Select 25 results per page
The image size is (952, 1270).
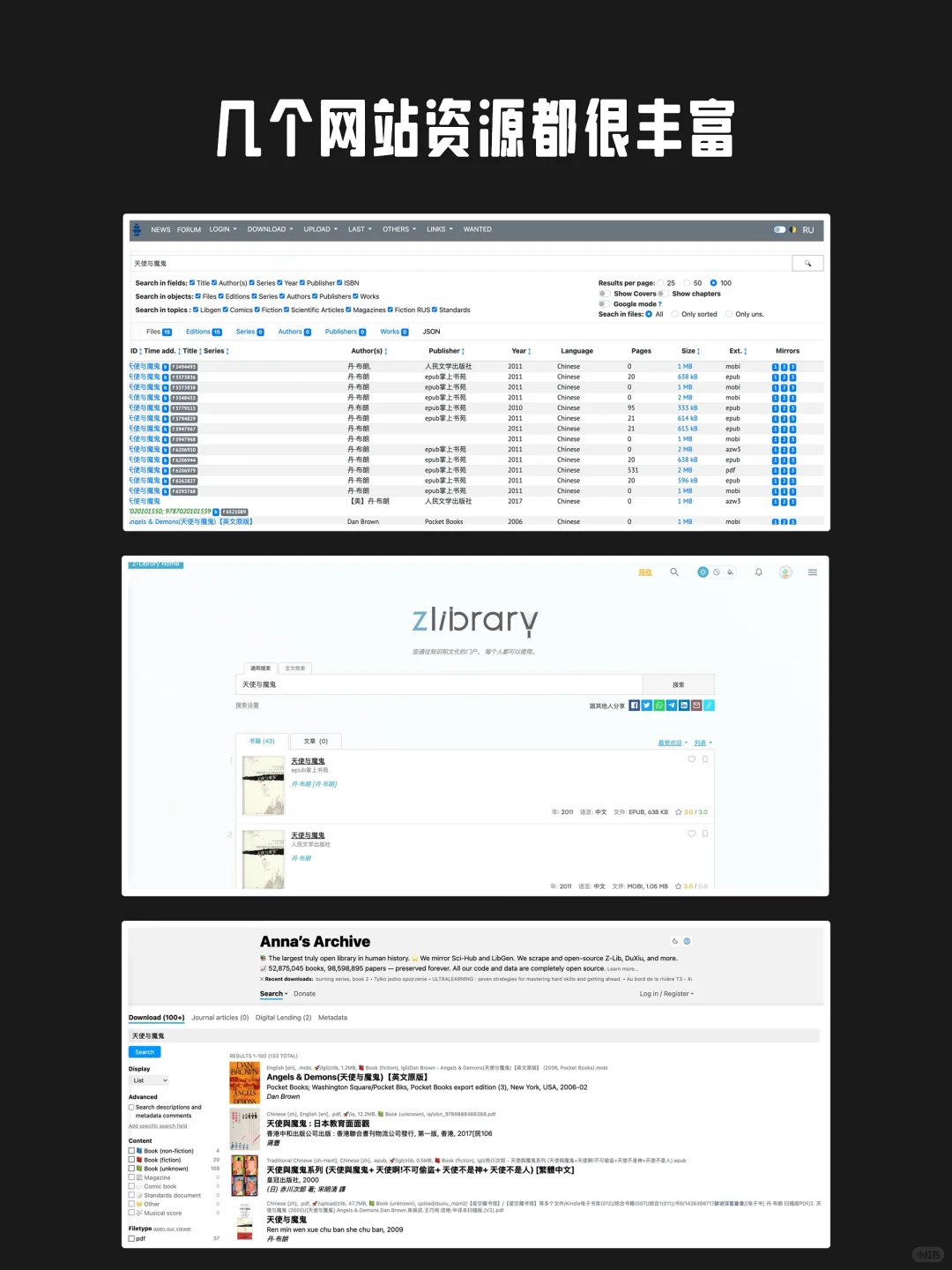click(660, 283)
